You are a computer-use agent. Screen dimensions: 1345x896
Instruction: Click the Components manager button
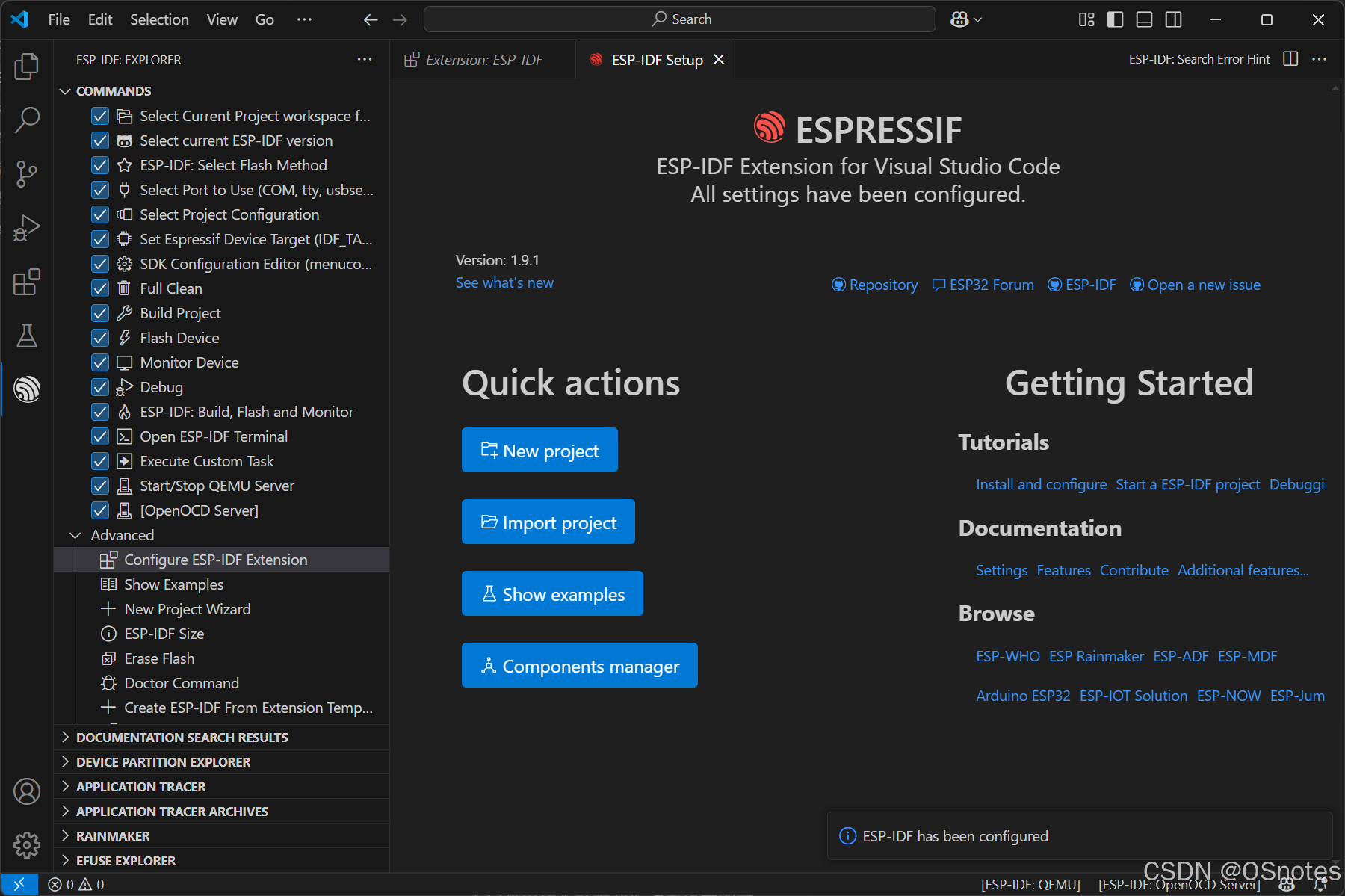pyautogui.click(x=580, y=666)
